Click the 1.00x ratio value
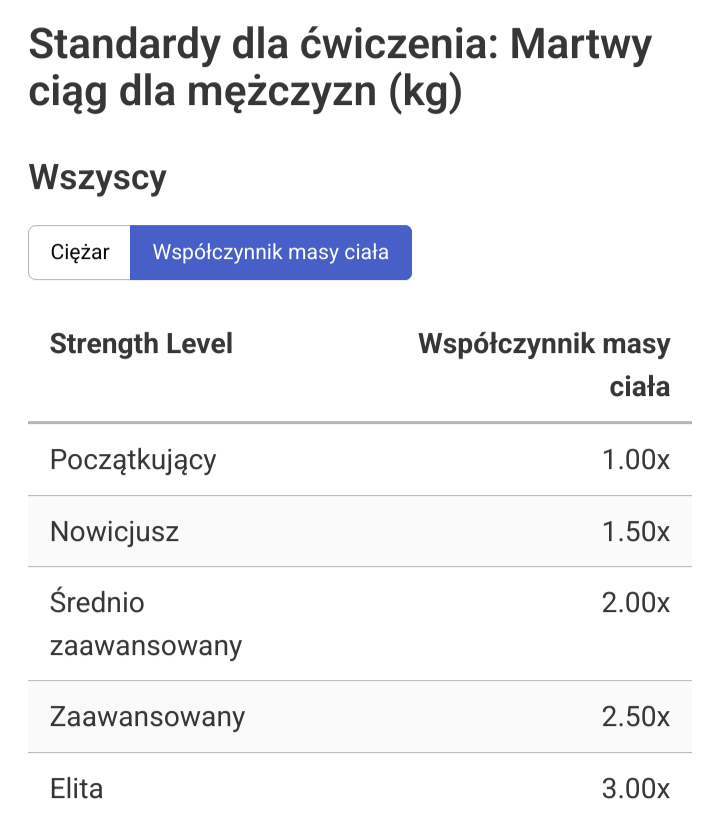Viewport: 720px width, 828px height. tap(636, 460)
